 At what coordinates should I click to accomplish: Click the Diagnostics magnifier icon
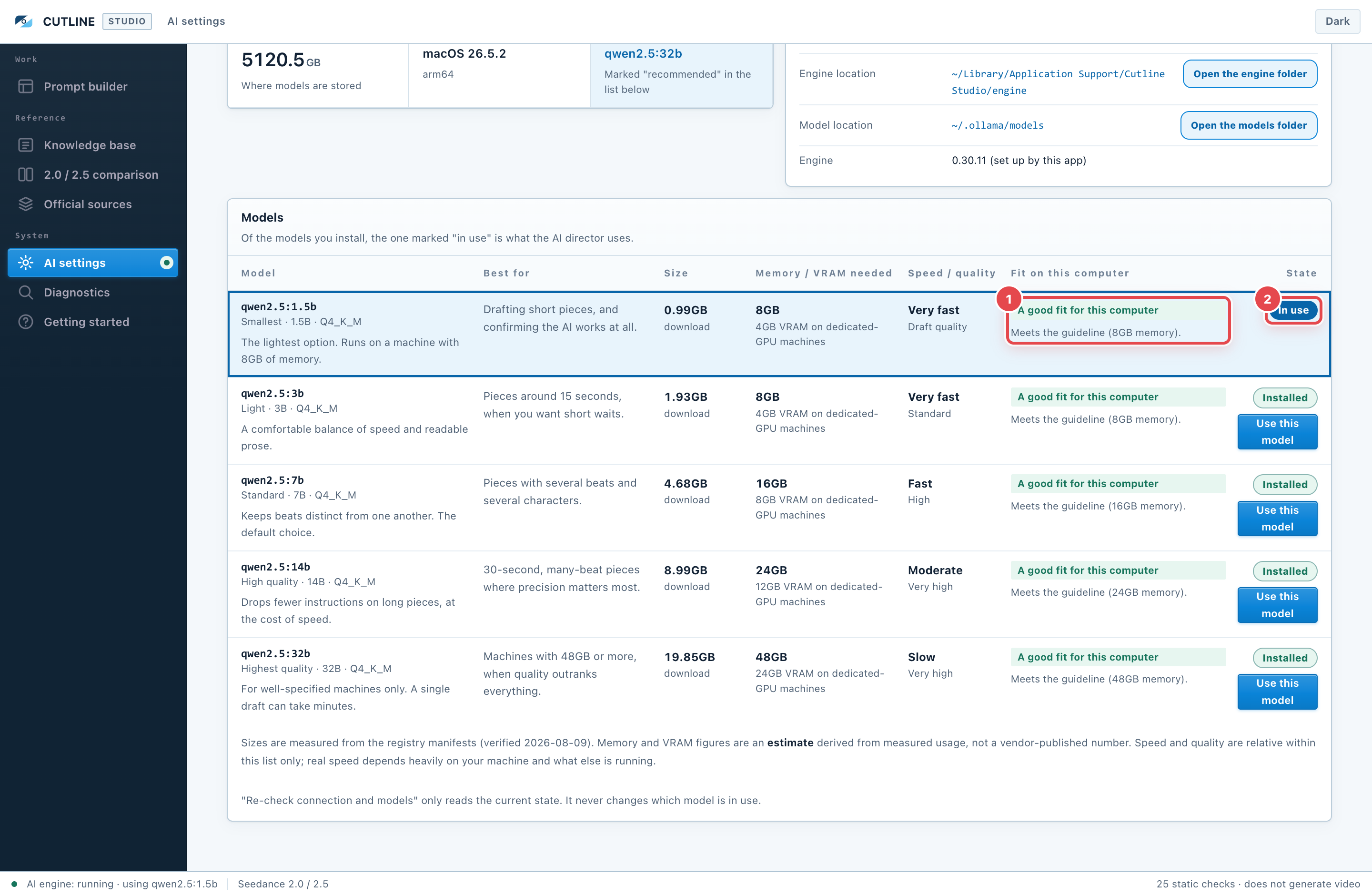click(25, 292)
